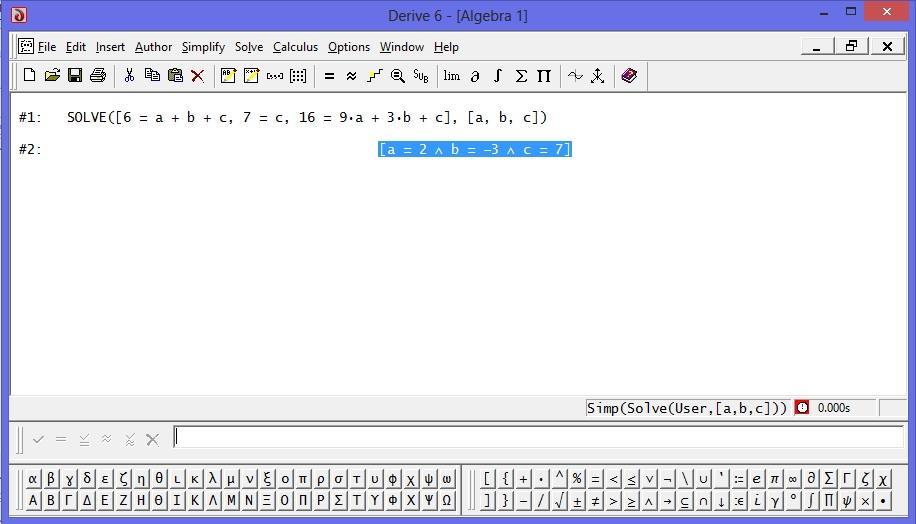This screenshot has width=916, height=524.
Task: Insert union ∪ symbol from palette
Action: pos(703,479)
